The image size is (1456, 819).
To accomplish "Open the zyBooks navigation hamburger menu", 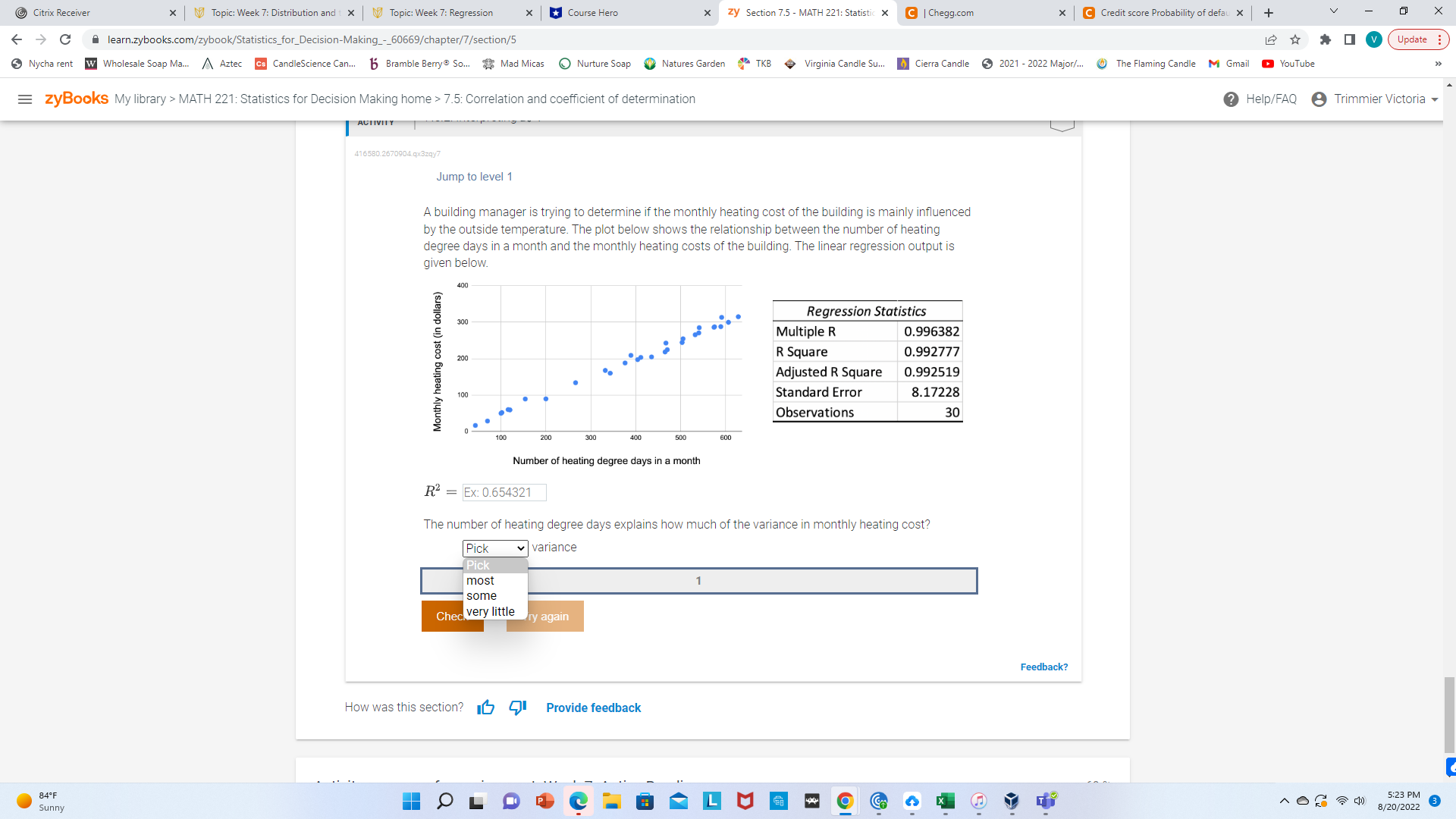I will (25, 99).
